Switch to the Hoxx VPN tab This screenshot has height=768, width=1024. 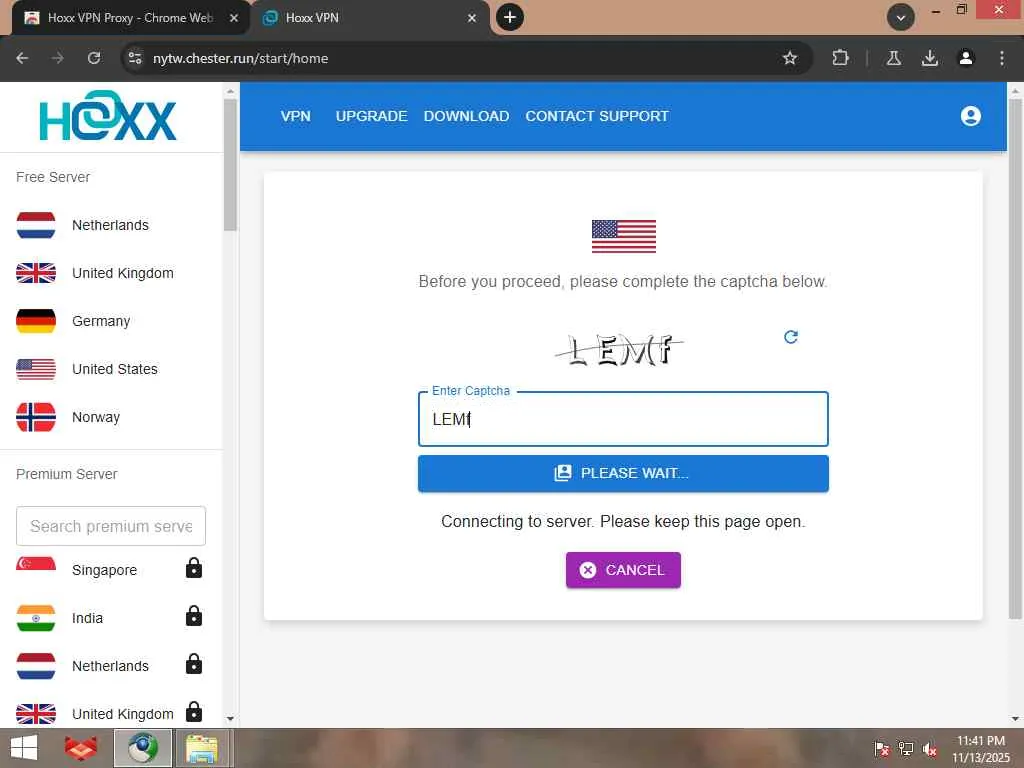coord(370,18)
